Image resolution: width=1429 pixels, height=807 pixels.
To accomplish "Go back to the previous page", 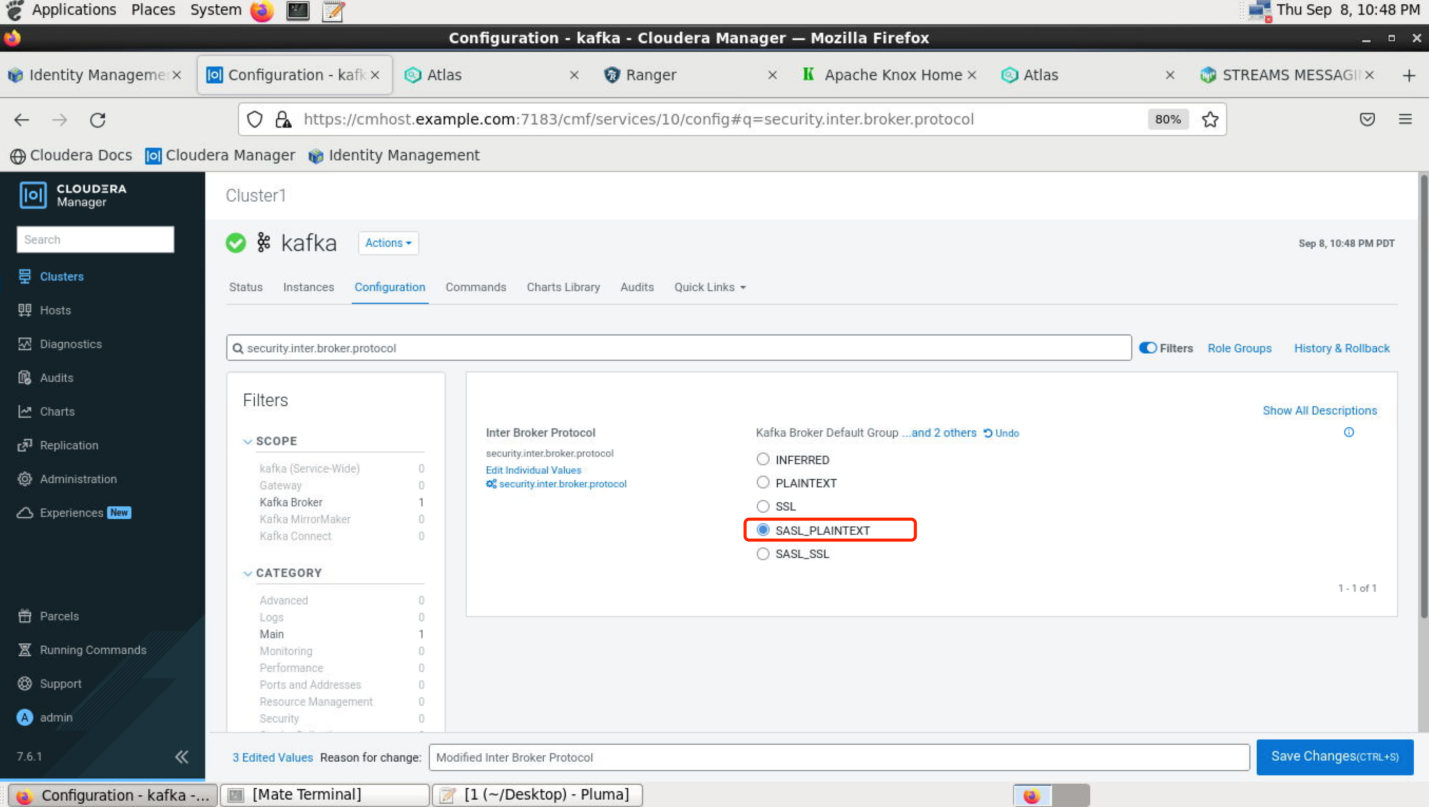I will 22,120.
